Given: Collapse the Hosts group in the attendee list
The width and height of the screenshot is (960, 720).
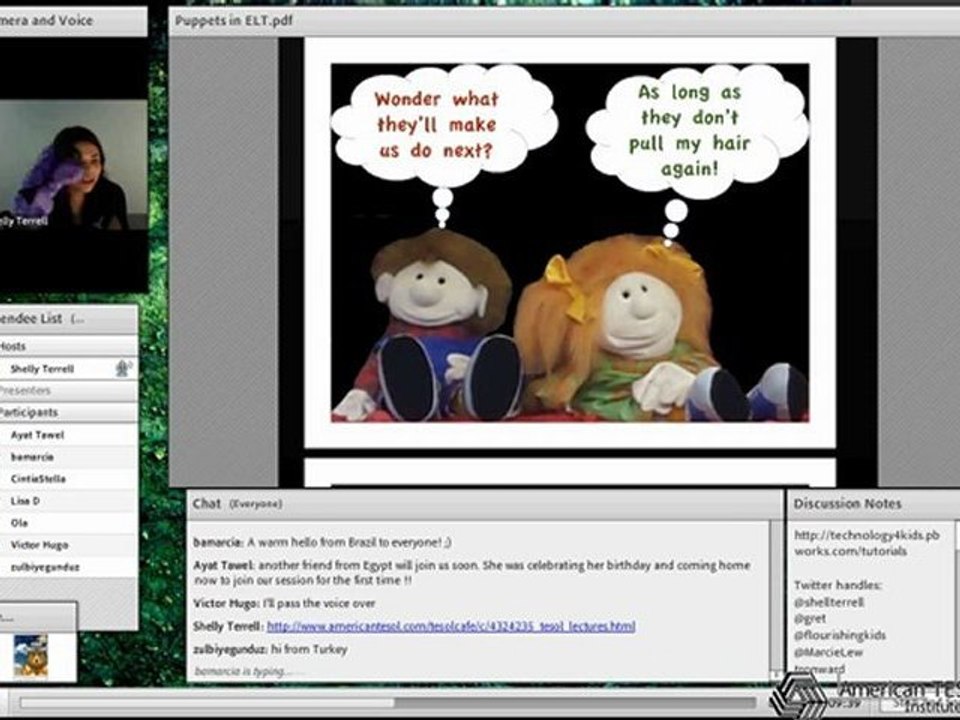Looking at the screenshot, I should click(x=69, y=346).
